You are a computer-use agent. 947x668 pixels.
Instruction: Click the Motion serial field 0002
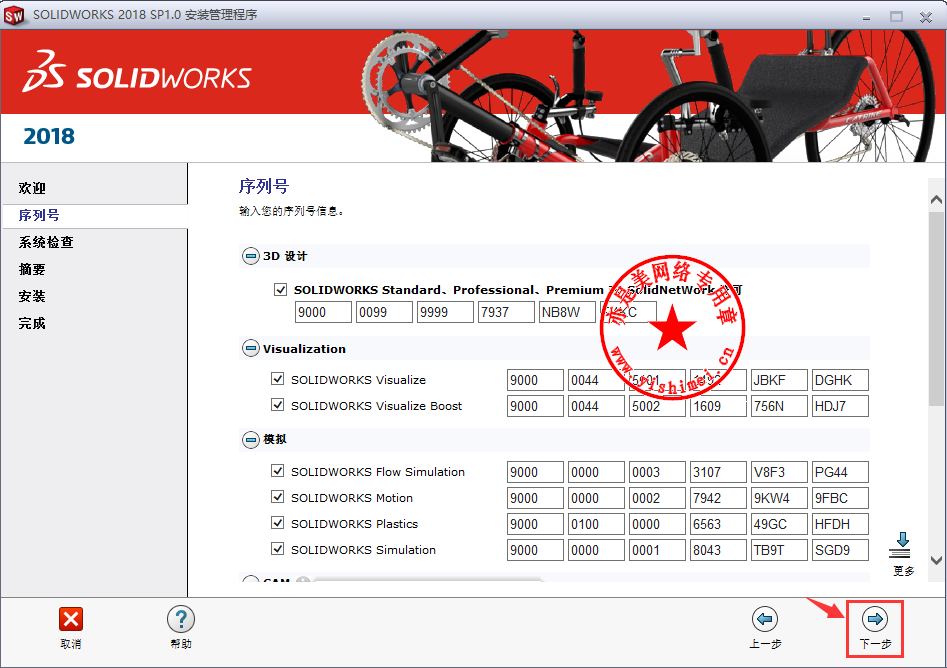657,498
